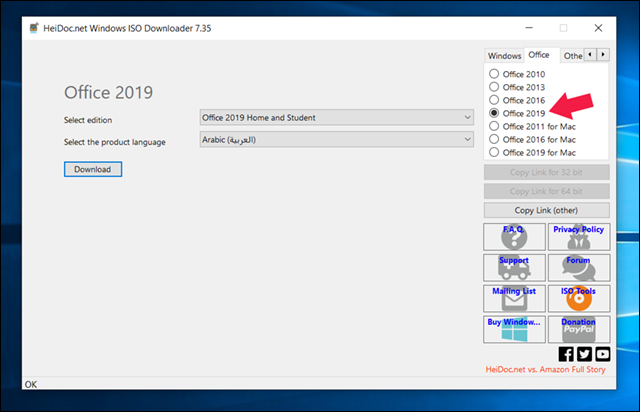Image resolution: width=640 pixels, height=412 pixels.
Task: Click Copy Link for 64 bit
Action: [x=547, y=191]
